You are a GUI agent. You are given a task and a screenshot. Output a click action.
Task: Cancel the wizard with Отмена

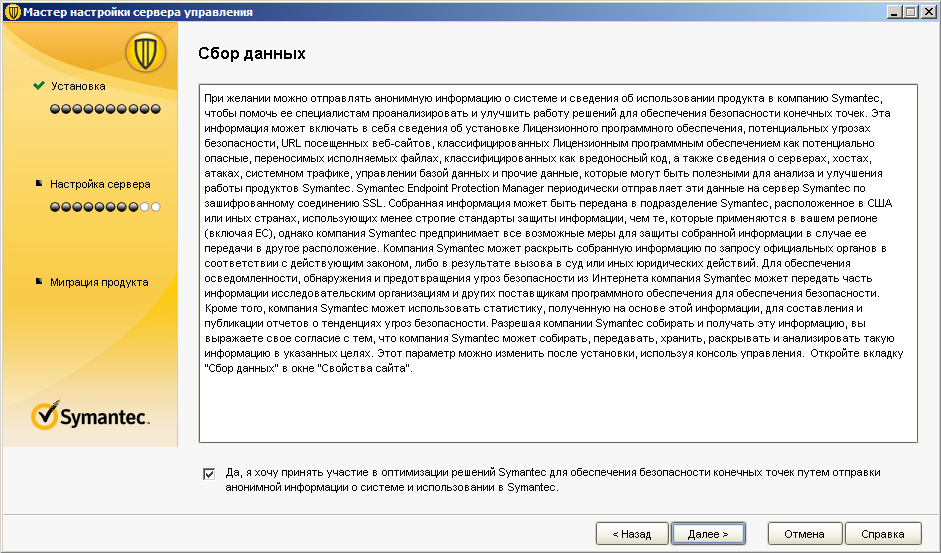click(804, 534)
